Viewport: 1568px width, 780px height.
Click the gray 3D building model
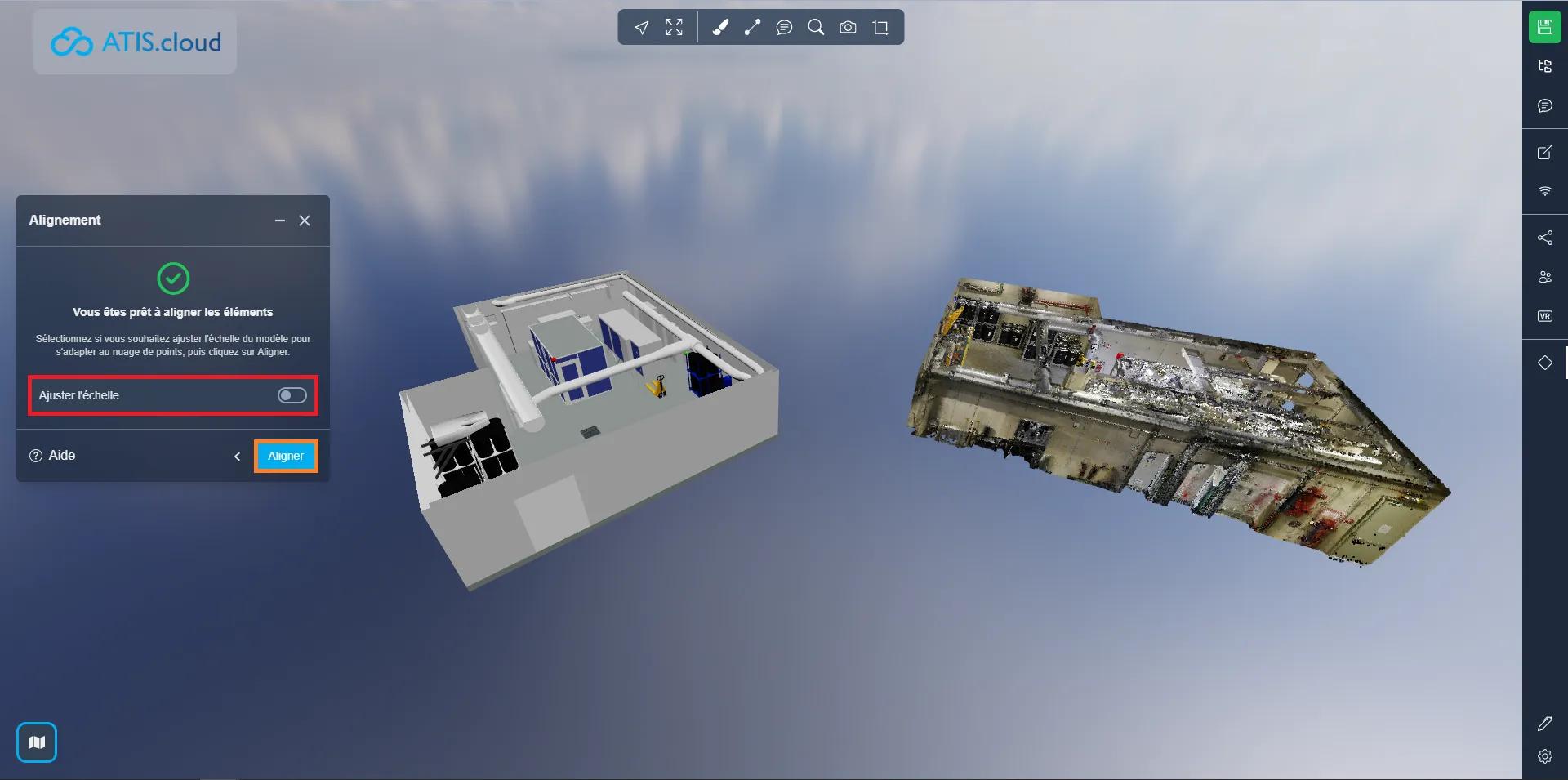pos(588,429)
